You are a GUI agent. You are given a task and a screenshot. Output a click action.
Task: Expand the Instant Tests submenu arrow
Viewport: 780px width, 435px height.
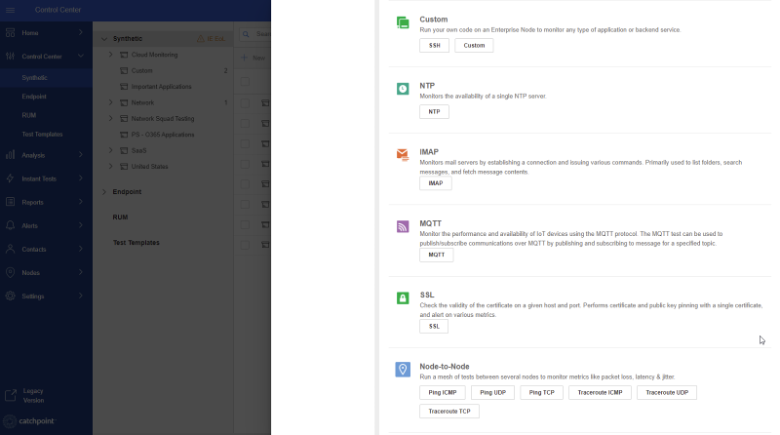(x=81, y=178)
